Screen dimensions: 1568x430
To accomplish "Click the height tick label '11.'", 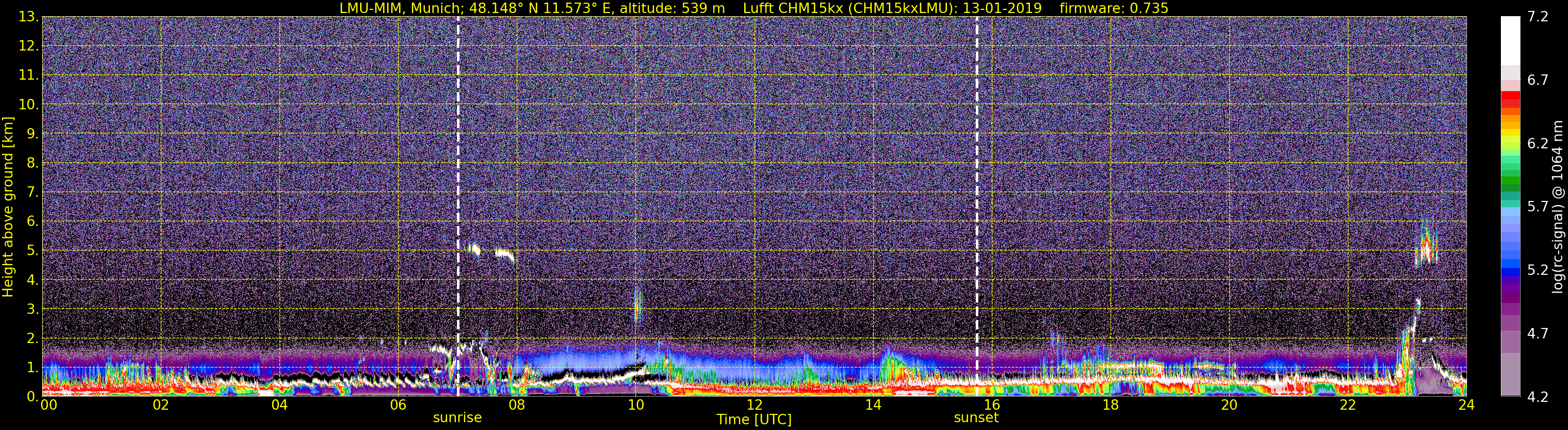I will [28, 75].
